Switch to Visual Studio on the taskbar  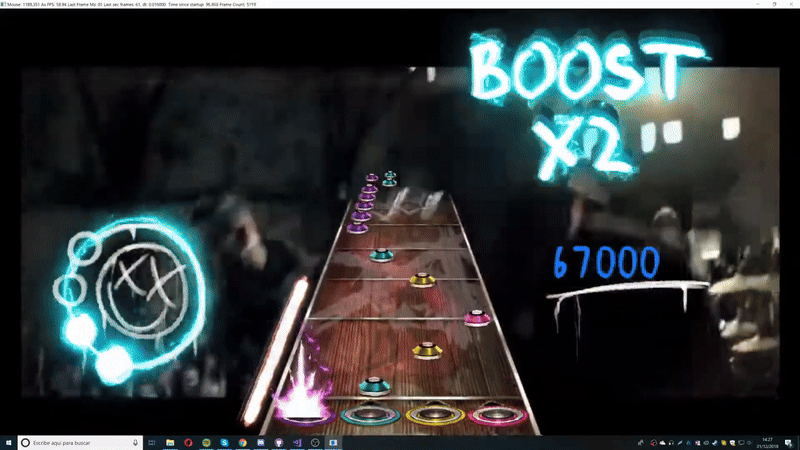point(297,443)
